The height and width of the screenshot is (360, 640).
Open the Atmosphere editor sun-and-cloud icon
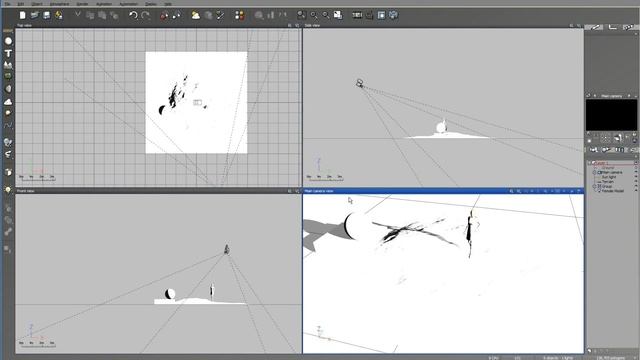pyautogui.click(x=196, y=16)
